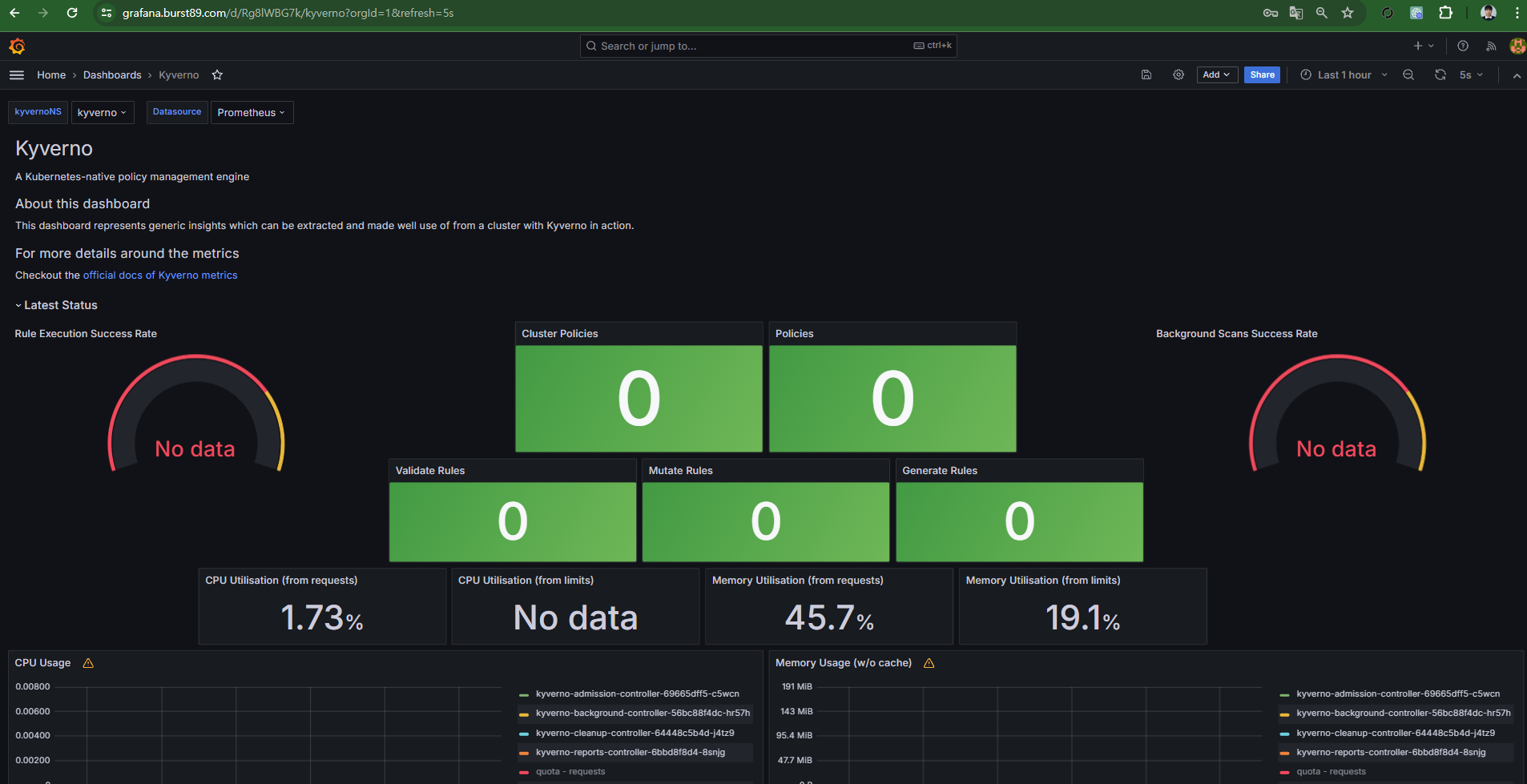The height and width of the screenshot is (784, 1527).
Task: Open Validate Rules panel title
Action: (x=430, y=471)
